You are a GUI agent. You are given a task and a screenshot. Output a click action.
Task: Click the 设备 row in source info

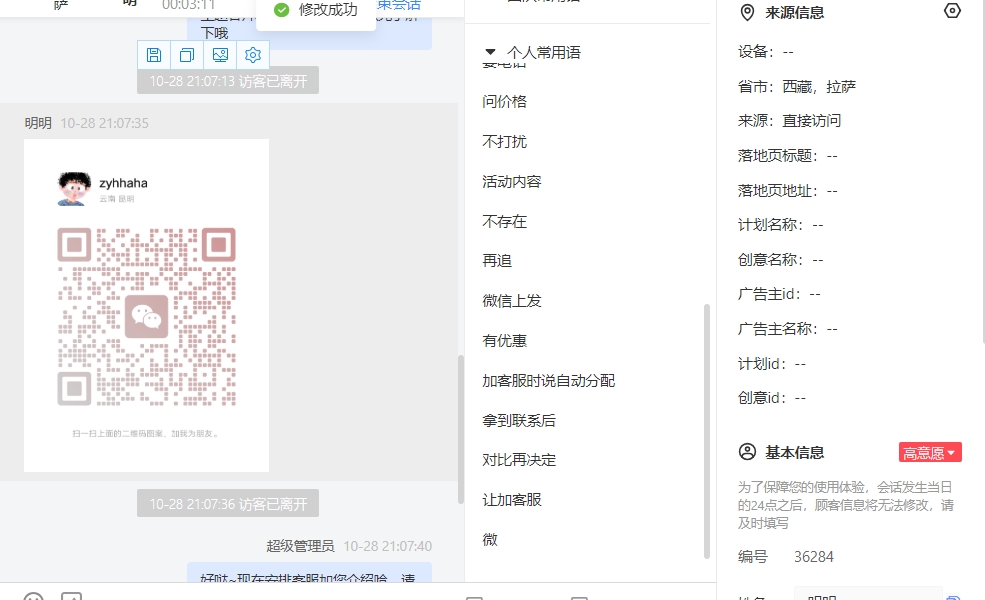coord(766,52)
